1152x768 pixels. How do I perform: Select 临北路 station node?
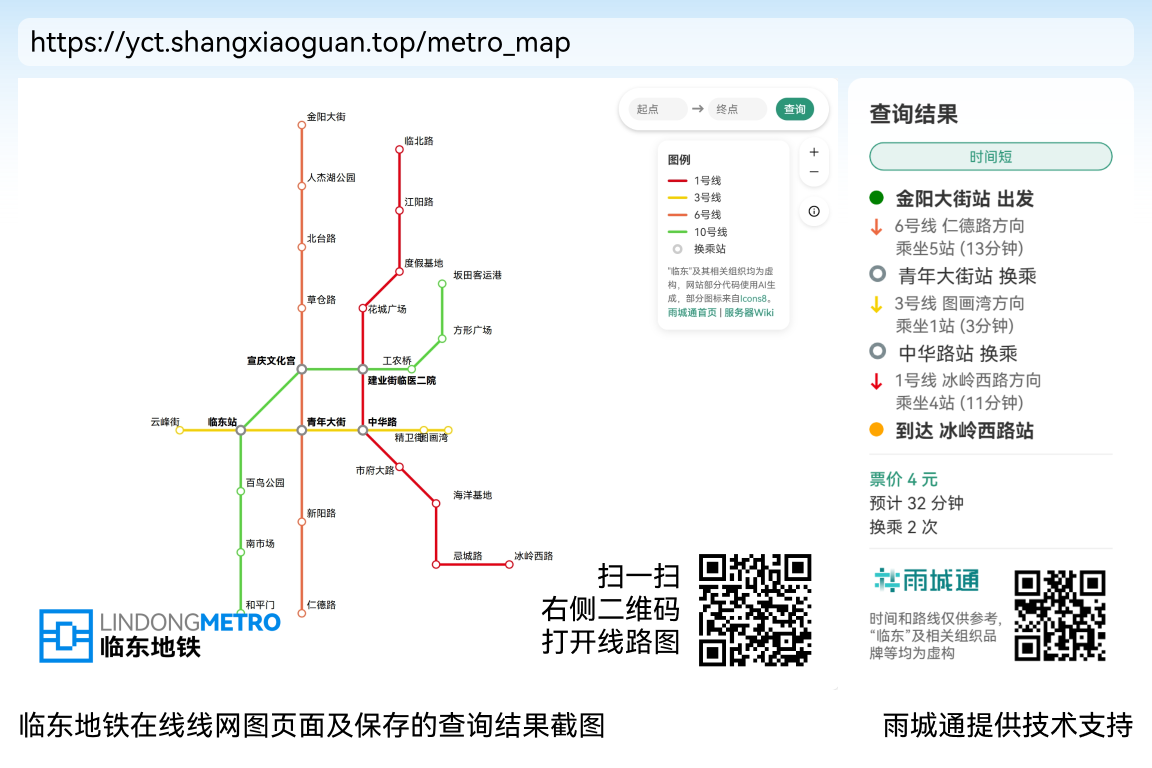(x=399, y=149)
